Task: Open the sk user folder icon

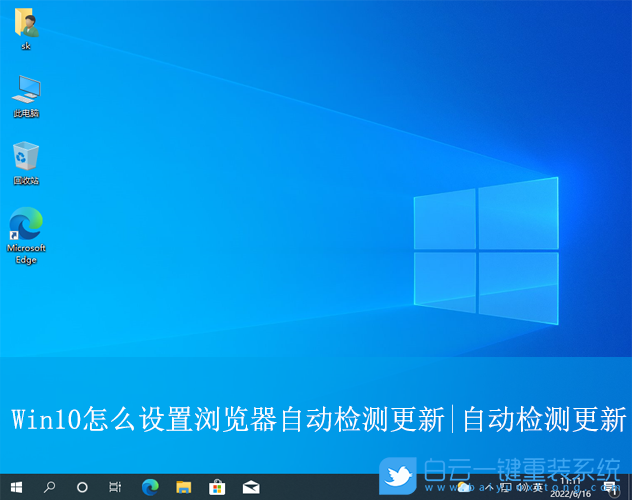Action: click(26, 29)
